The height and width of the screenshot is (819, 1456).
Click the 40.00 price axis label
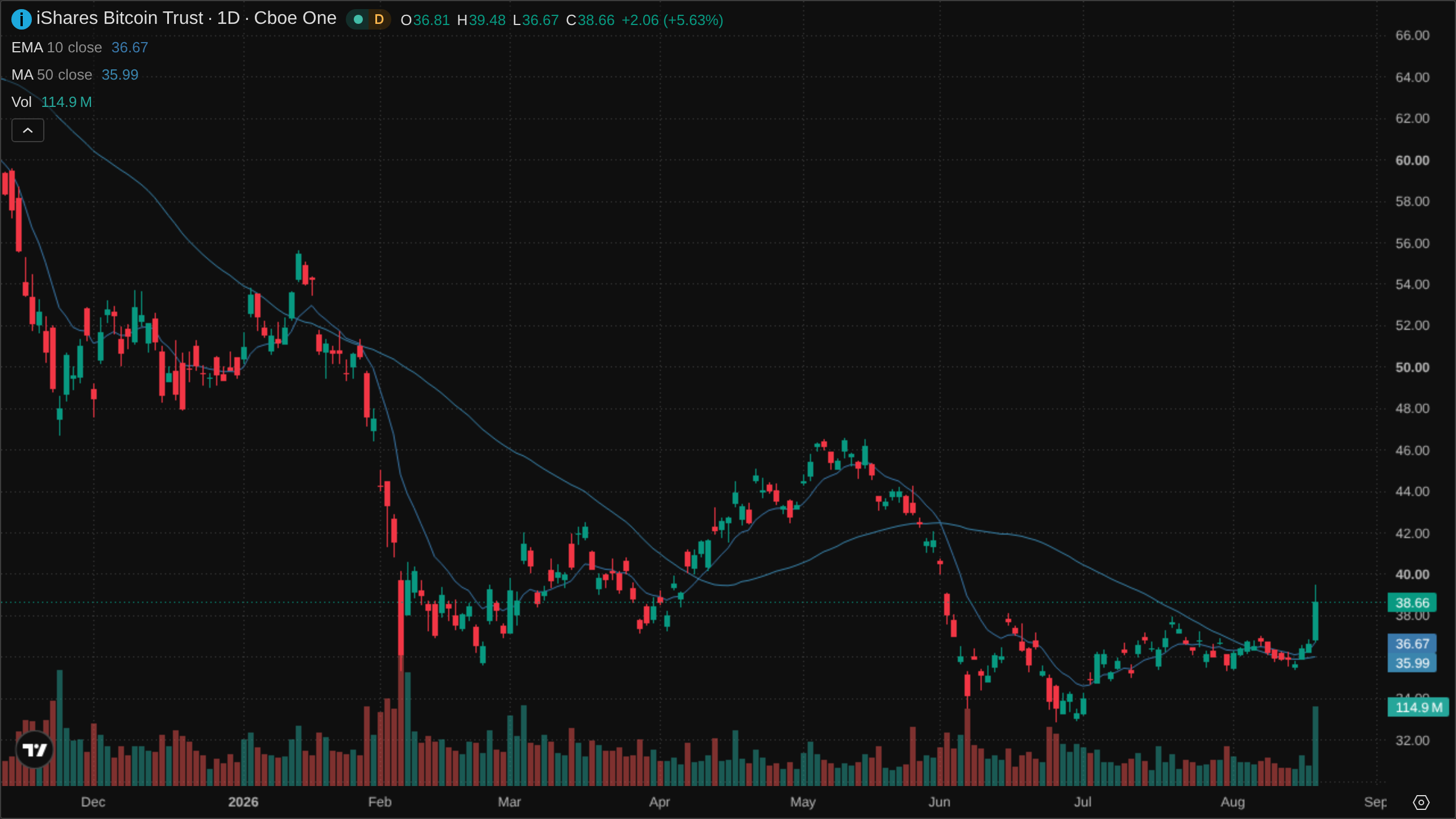pyautogui.click(x=1412, y=574)
